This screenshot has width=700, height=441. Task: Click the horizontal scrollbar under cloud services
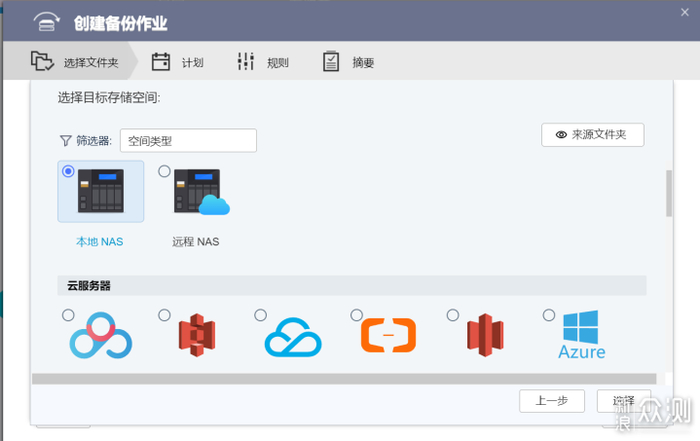(x=344, y=379)
